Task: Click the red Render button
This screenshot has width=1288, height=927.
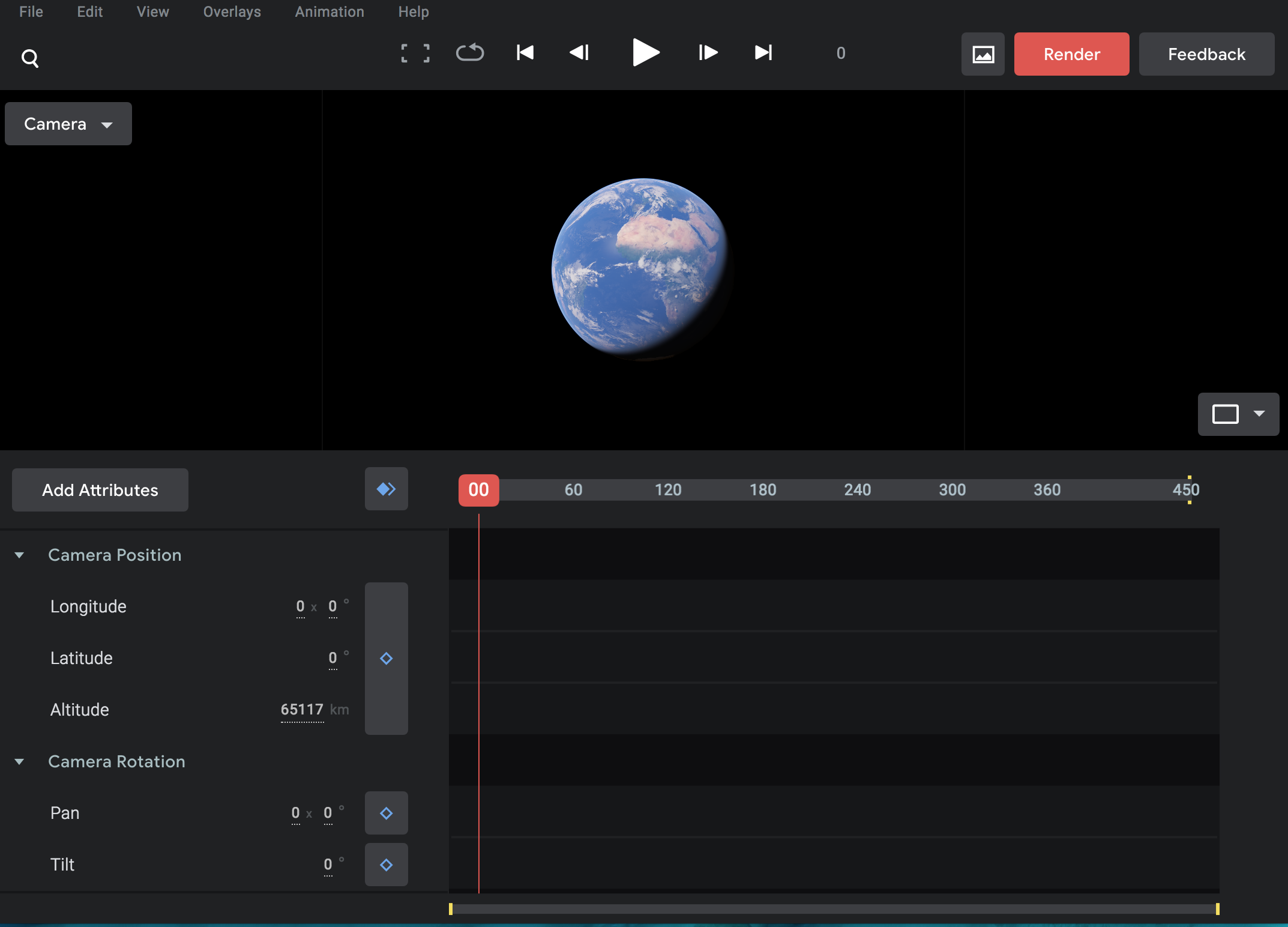Action: (x=1071, y=54)
